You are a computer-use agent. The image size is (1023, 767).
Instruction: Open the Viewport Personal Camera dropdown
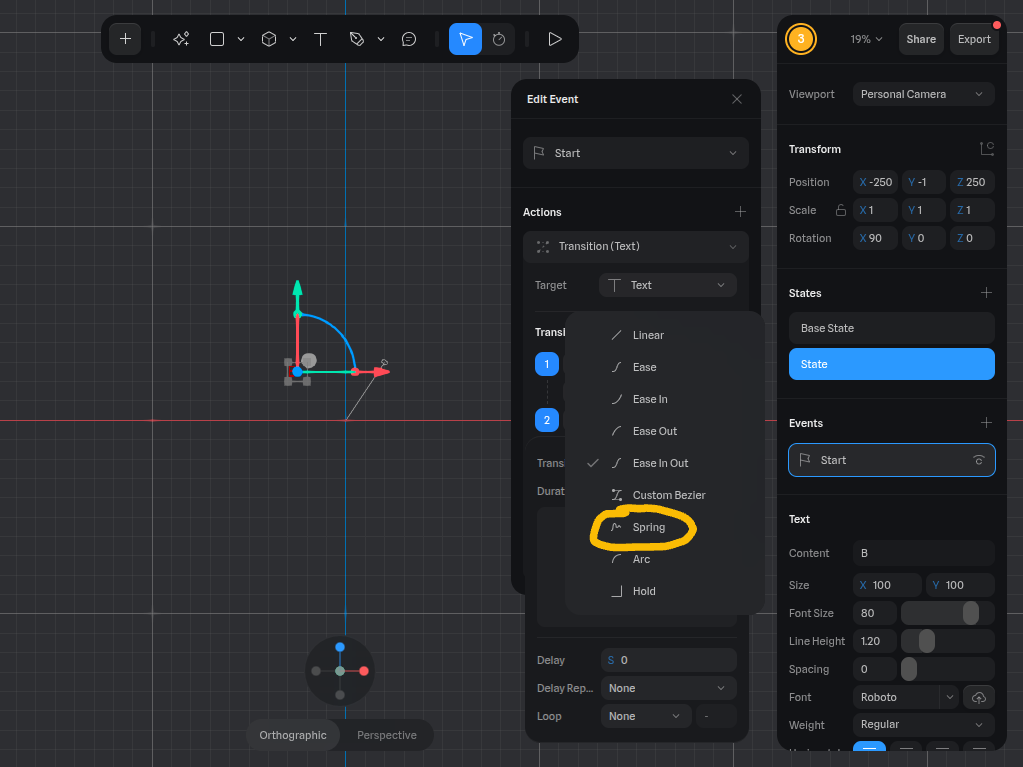923,94
